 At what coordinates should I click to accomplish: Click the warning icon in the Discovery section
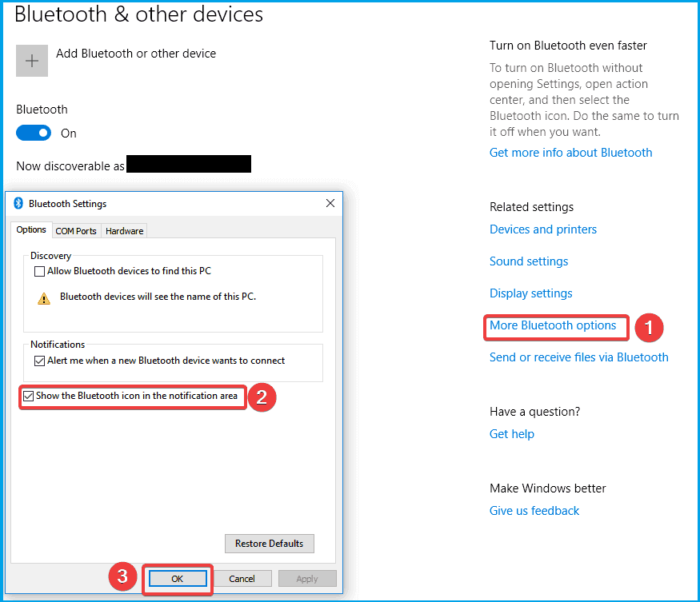click(x=44, y=298)
